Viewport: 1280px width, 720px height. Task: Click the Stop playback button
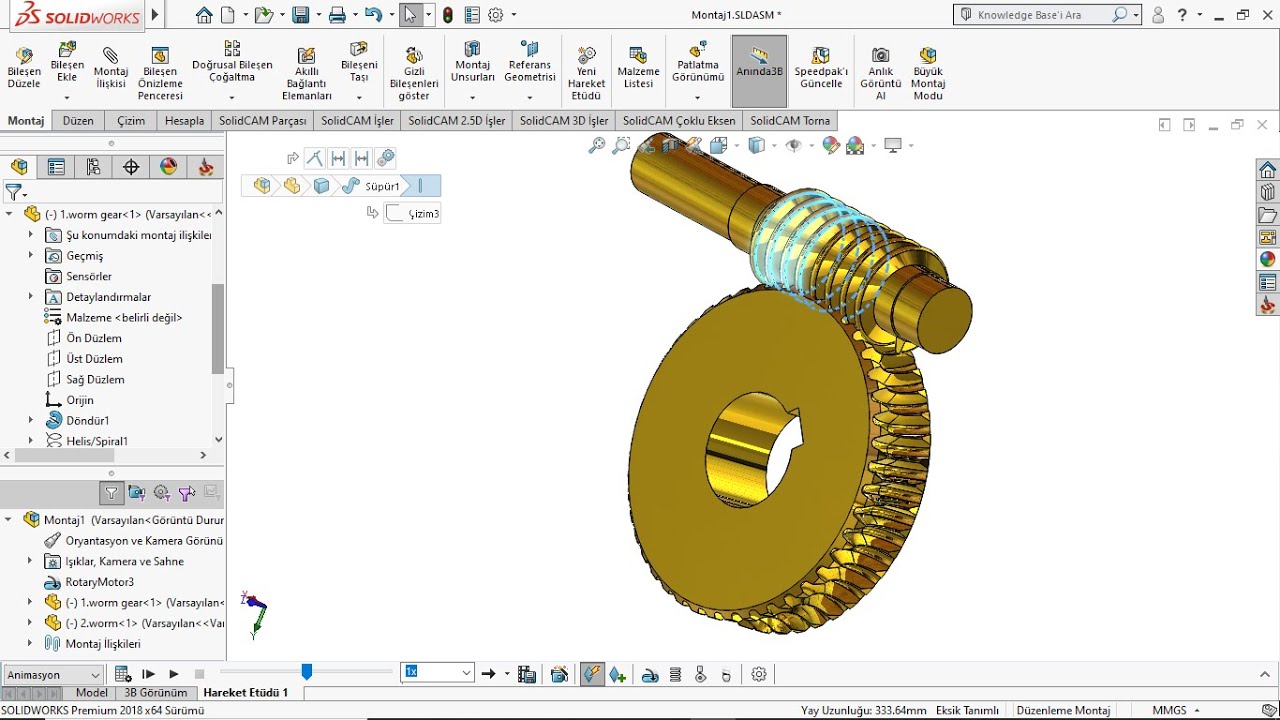coord(199,674)
